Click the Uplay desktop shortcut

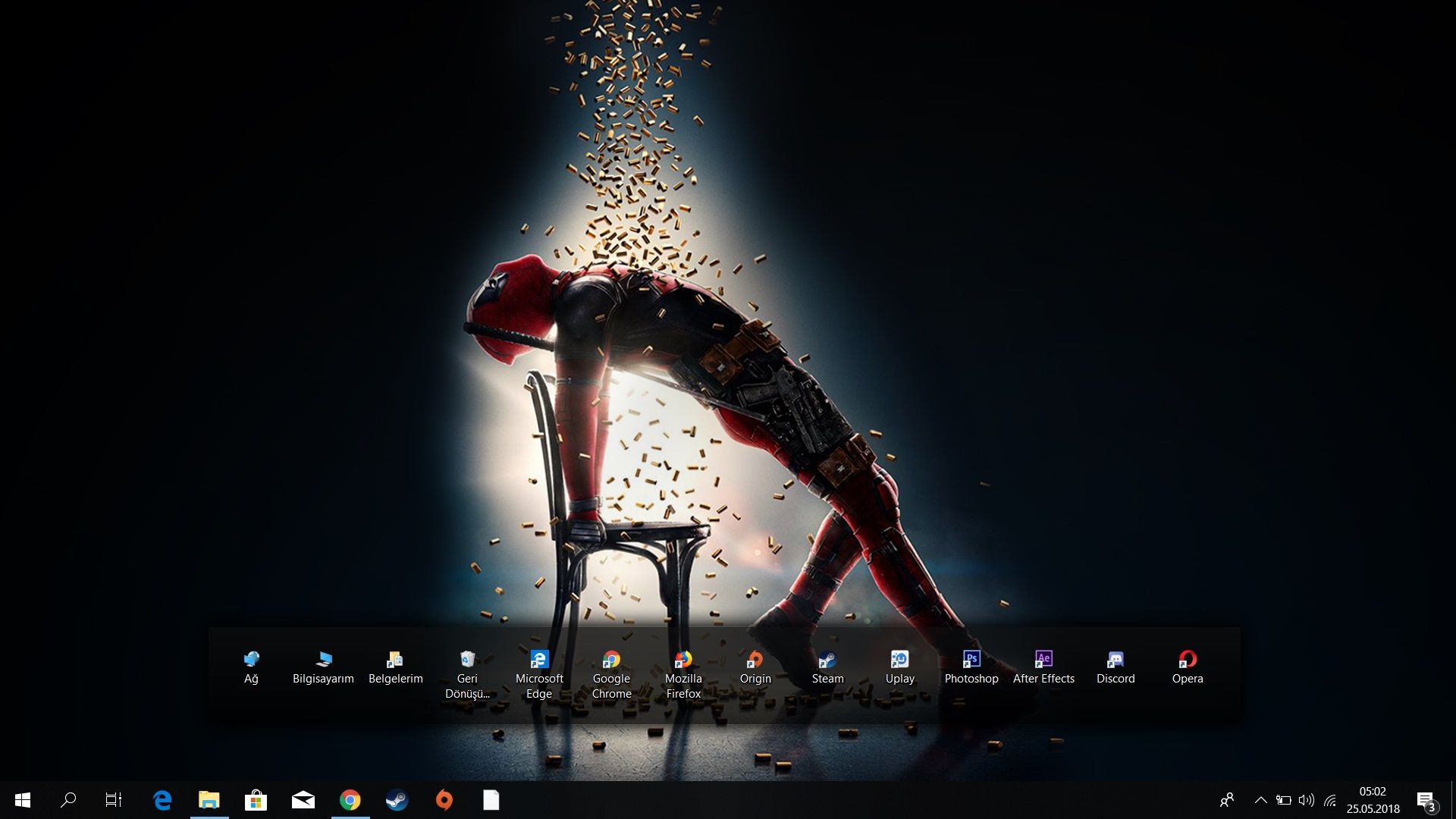pyautogui.click(x=899, y=660)
